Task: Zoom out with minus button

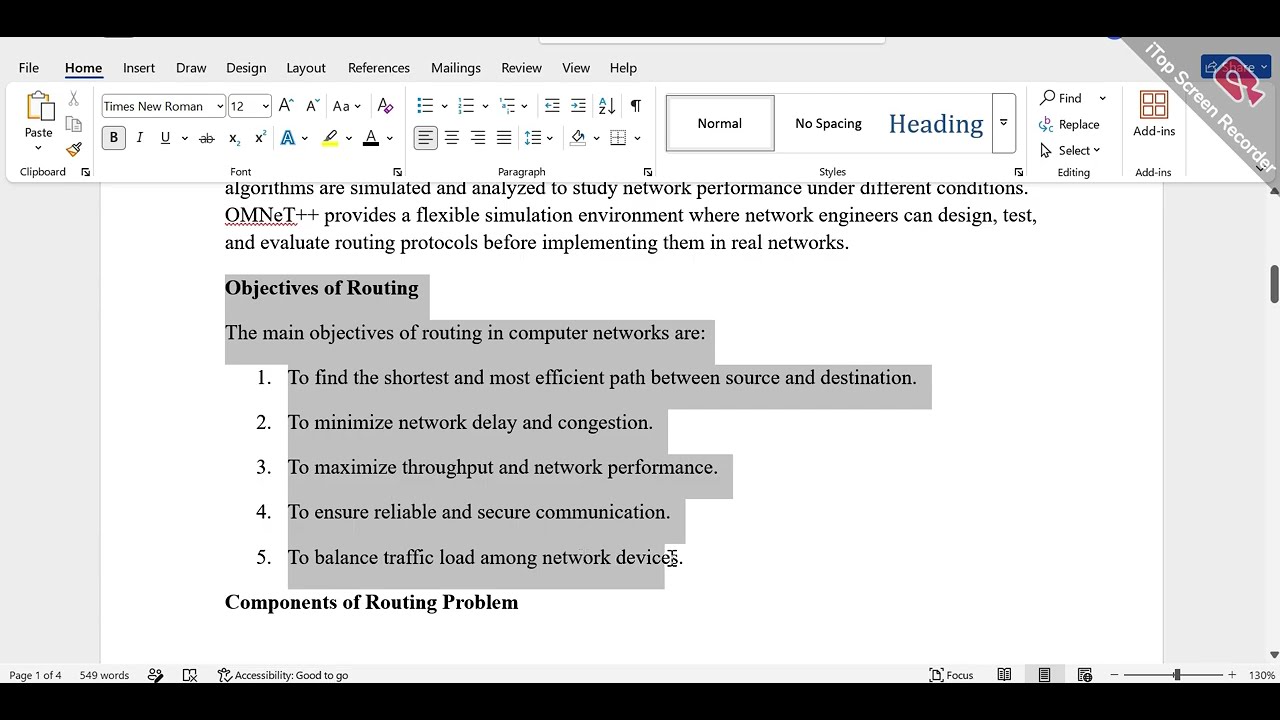Action: [x=1114, y=675]
